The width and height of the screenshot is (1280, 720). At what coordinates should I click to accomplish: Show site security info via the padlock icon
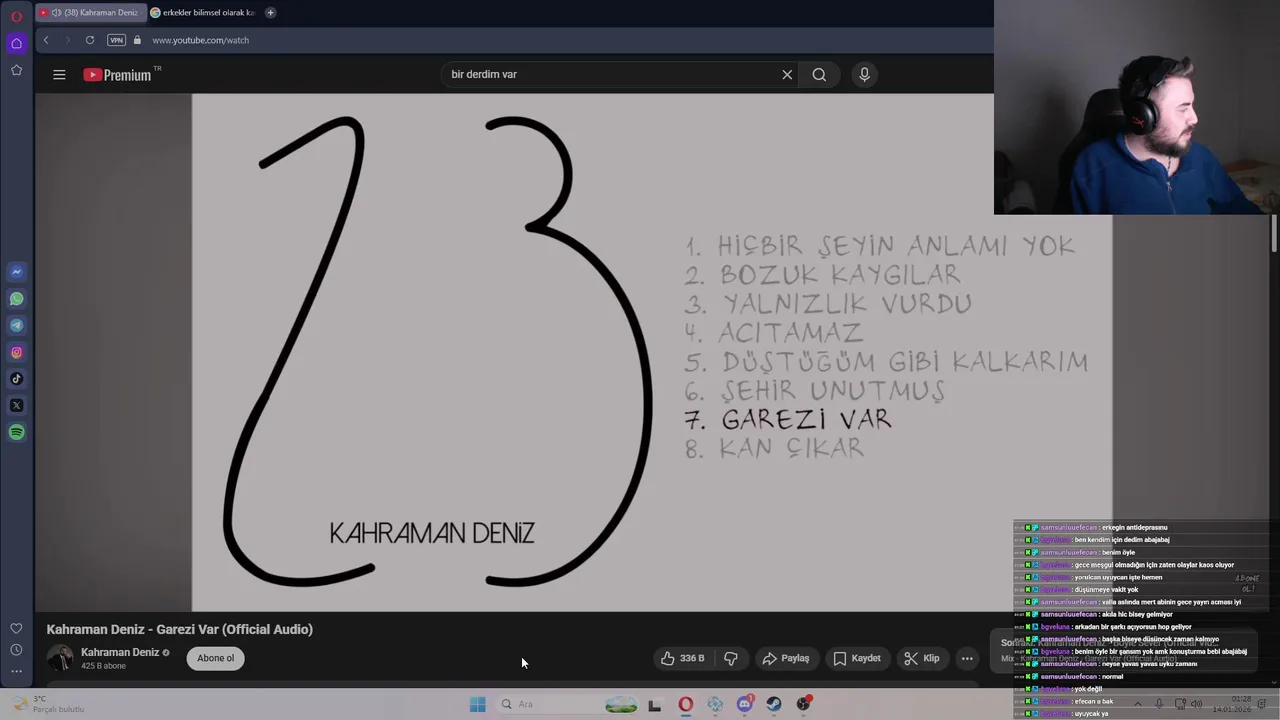[x=138, y=40]
